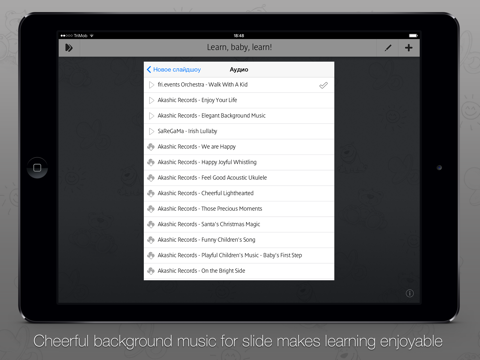480x360 pixels.
Task: Tap the pencil edit icon
Action: (388, 48)
